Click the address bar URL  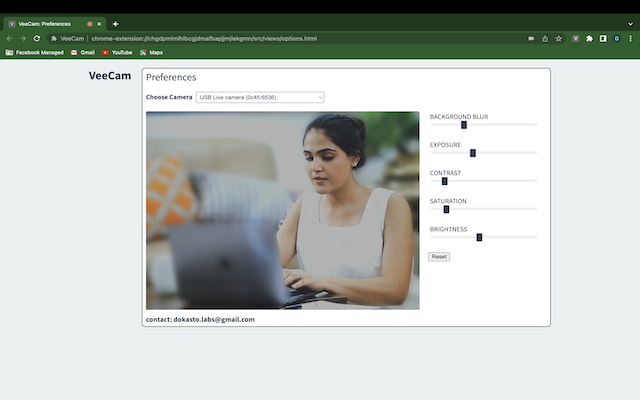pyautogui.click(x=204, y=38)
